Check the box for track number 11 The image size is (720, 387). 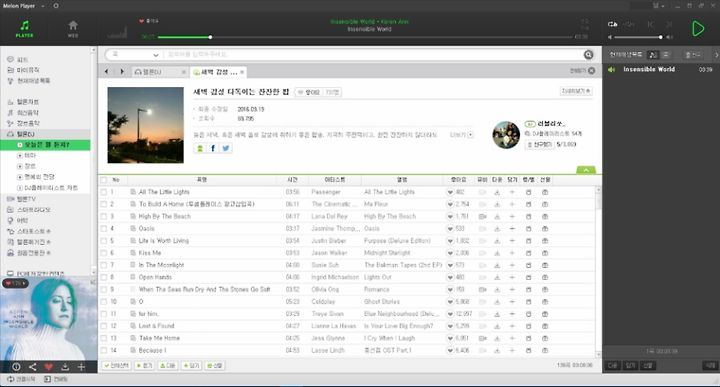[x=104, y=314]
